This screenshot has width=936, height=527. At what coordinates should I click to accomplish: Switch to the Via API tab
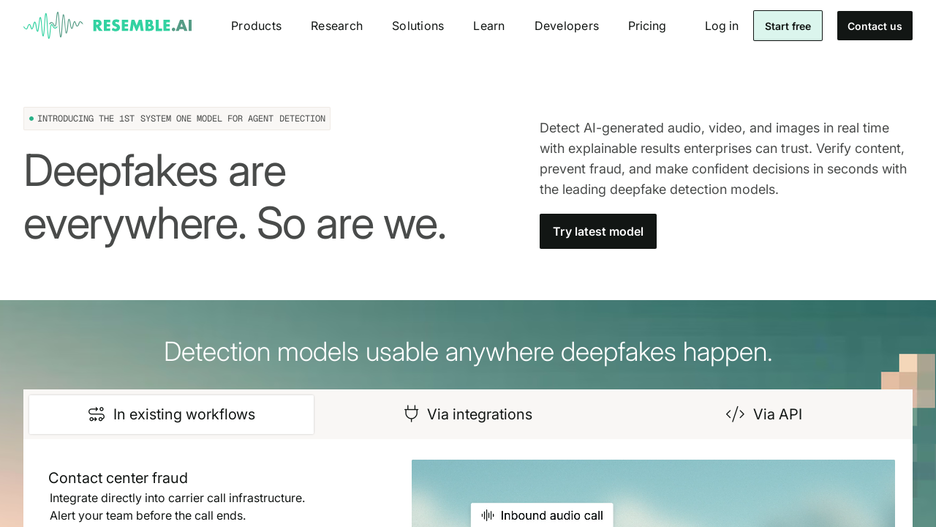pyautogui.click(x=764, y=414)
